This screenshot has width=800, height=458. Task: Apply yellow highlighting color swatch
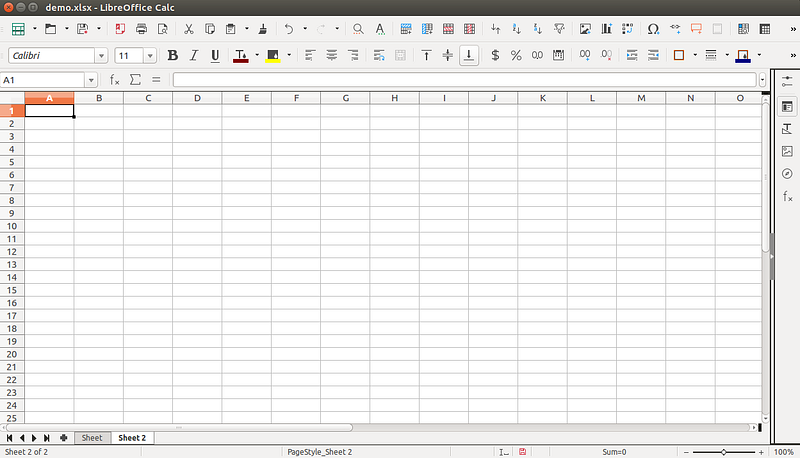(273, 55)
